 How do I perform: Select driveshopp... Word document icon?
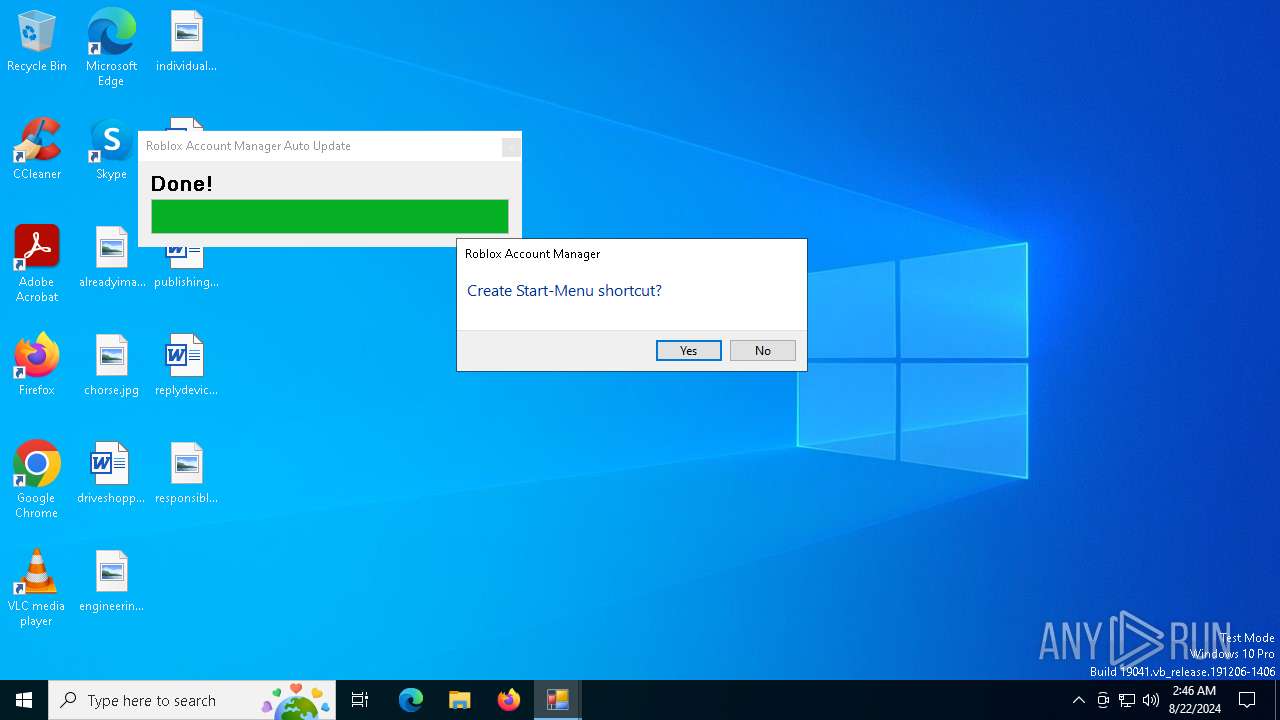[111, 474]
